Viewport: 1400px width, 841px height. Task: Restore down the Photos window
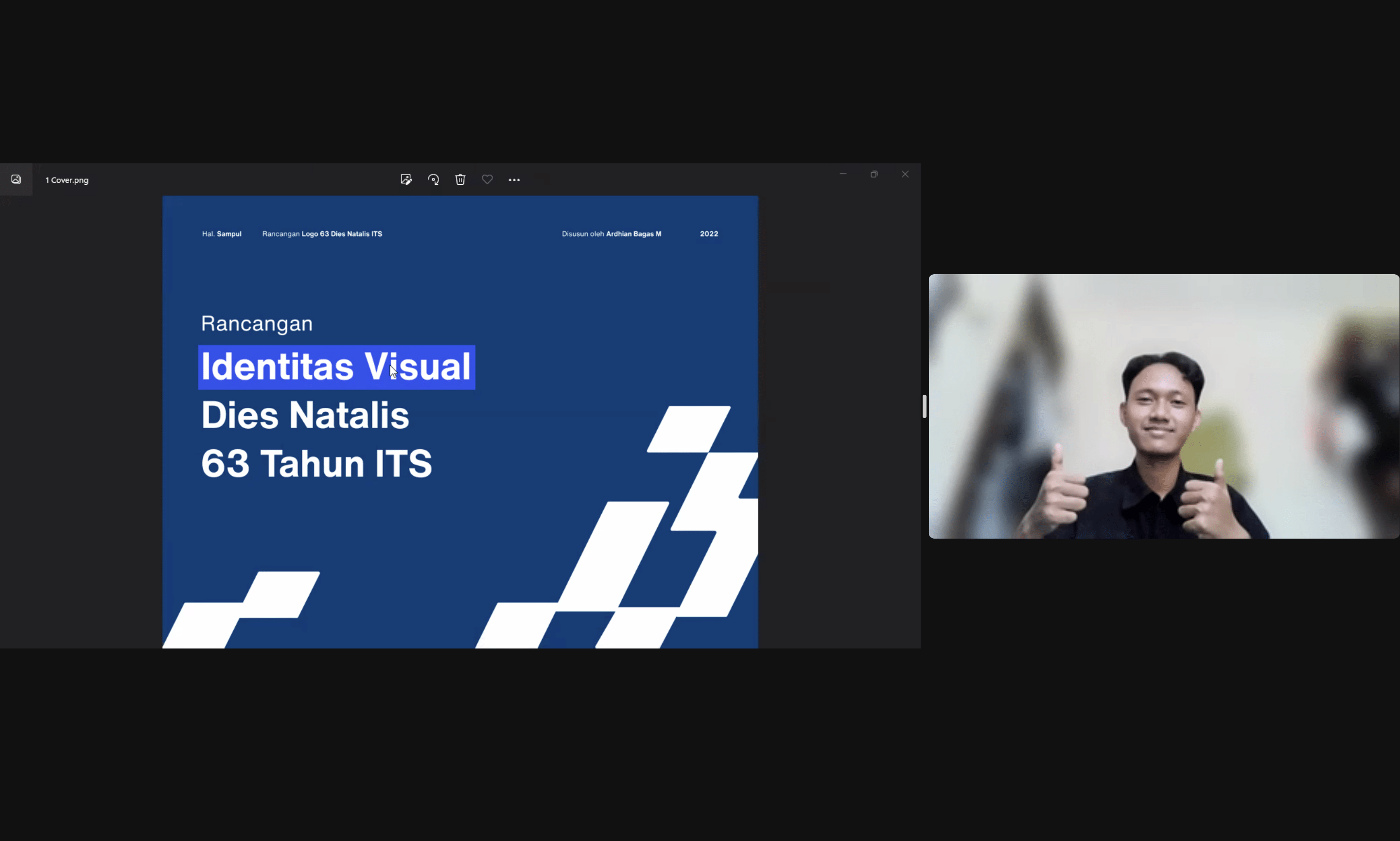tap(874, 174)
